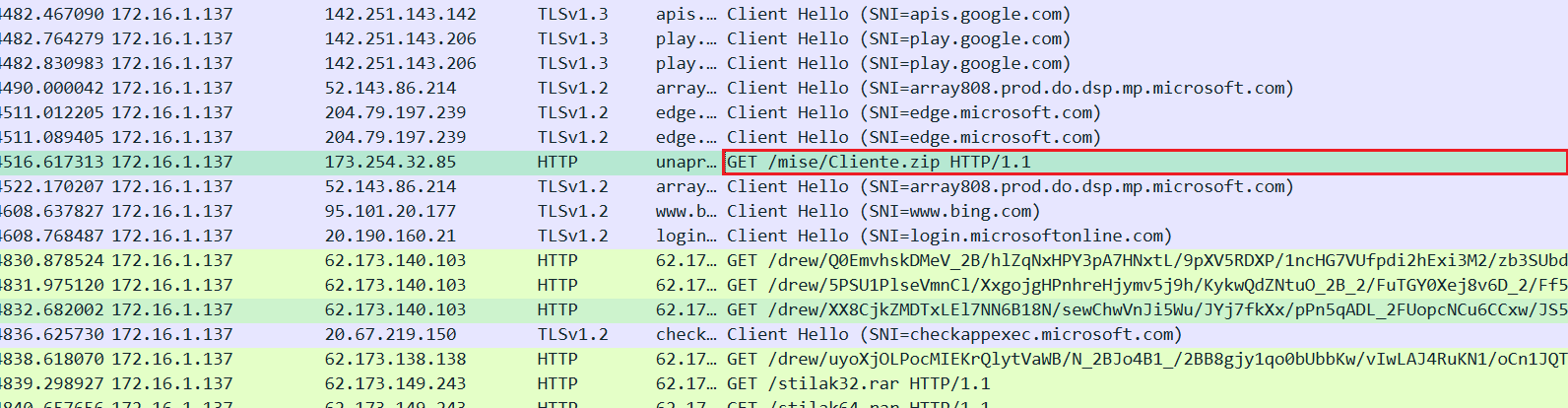
Task: Select the apis.google.com Client Hello packet
Action: coord(897,15)
